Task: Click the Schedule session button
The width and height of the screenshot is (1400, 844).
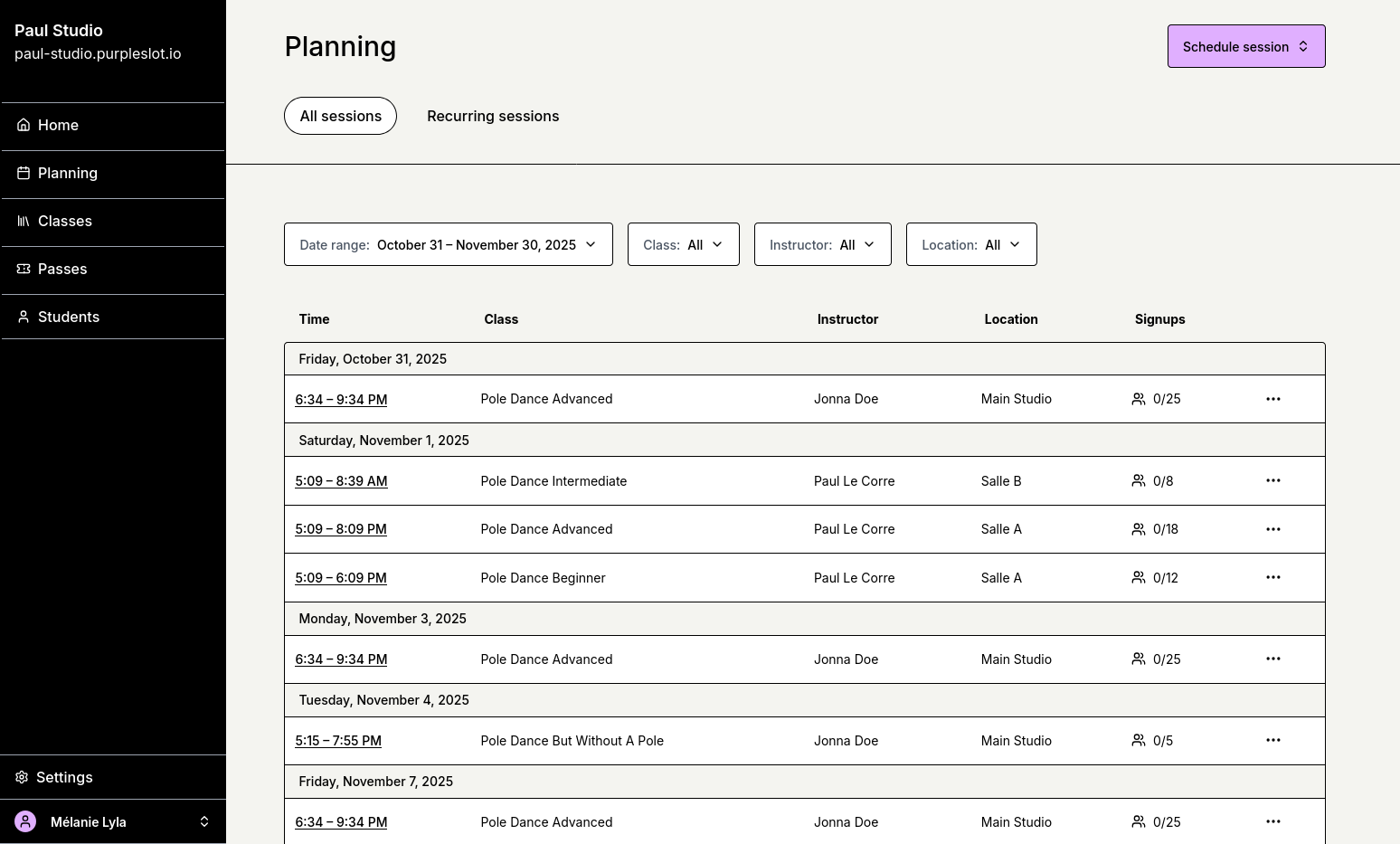Action: click(x=1245, y=46)
